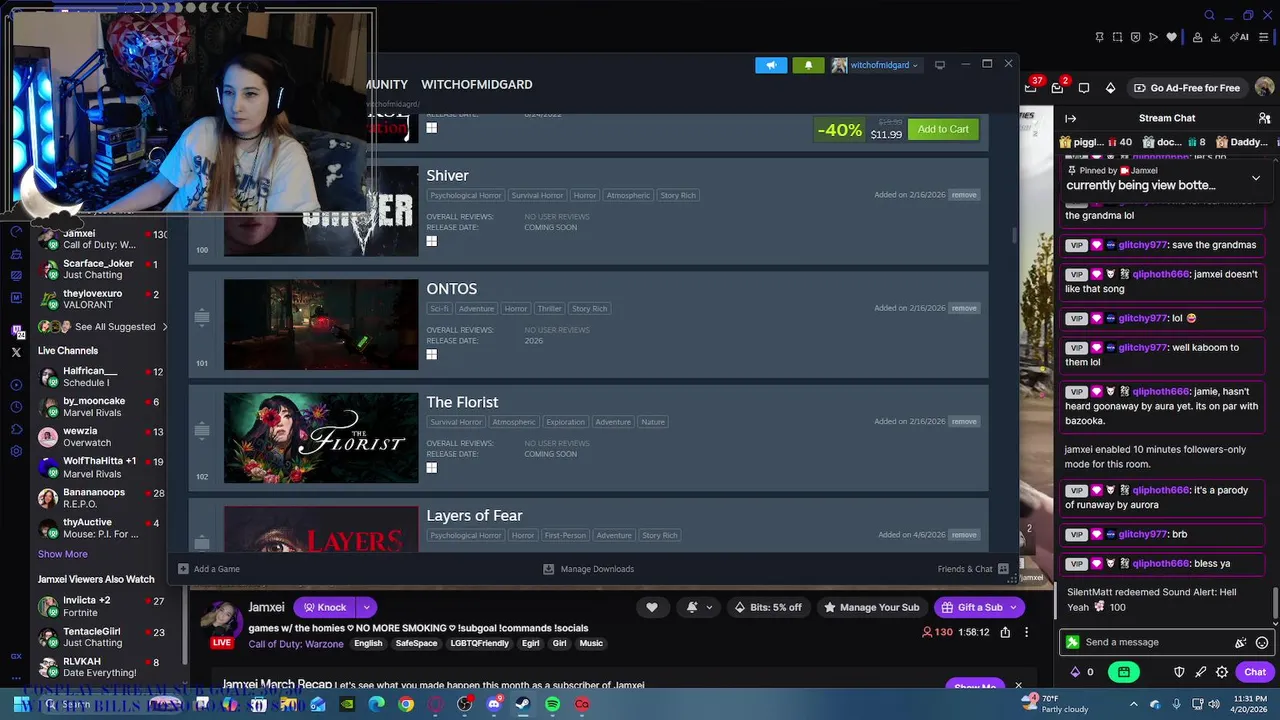
Task: Select the Sci-fi tag on ONTOS
Action: coord(439,308)
